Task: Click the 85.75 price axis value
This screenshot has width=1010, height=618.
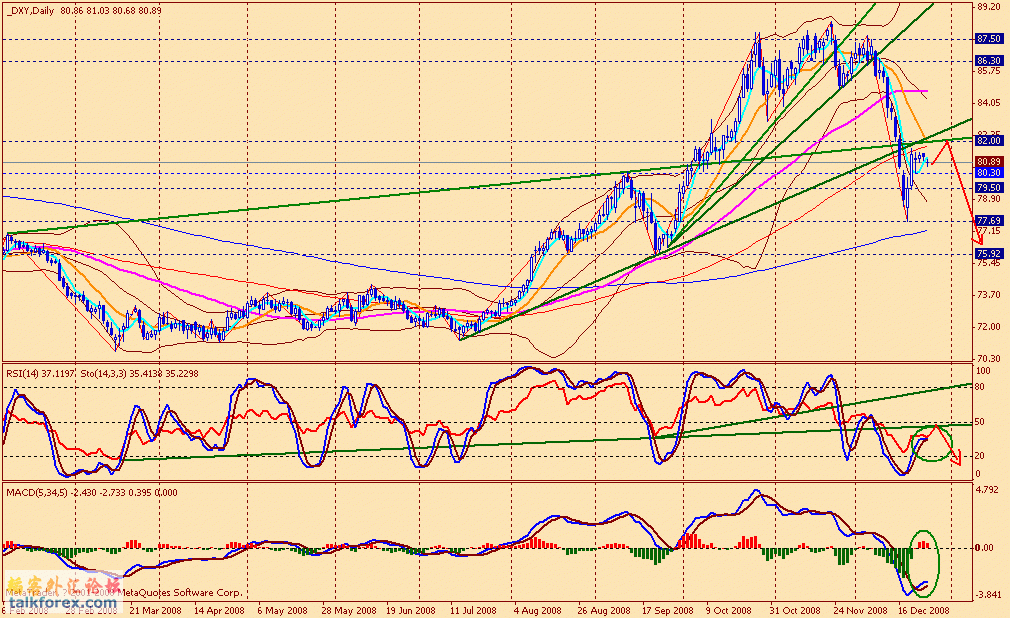Action: (x=989, y=71)
